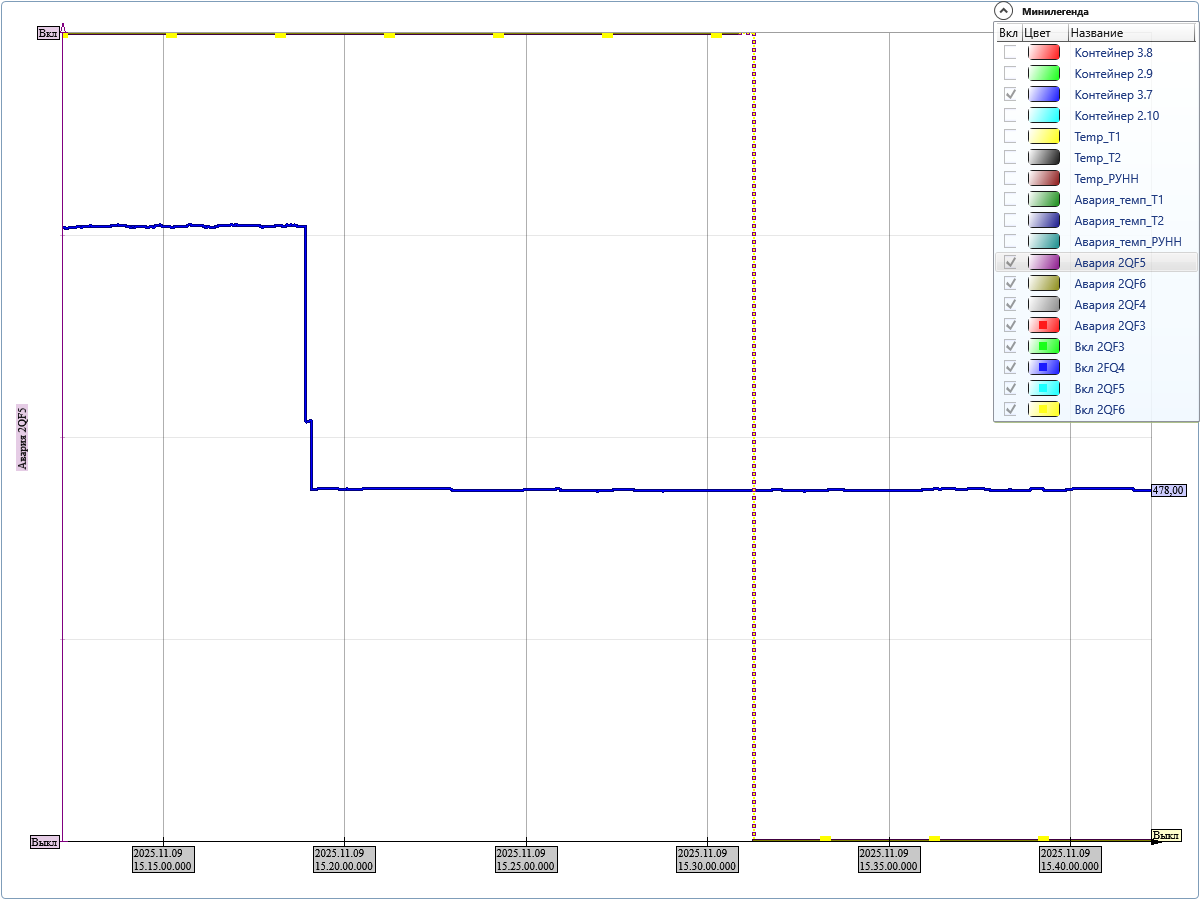
Task: Click the red Контейнер 3.8 color swatch
Action: (x=1044, y=52)
